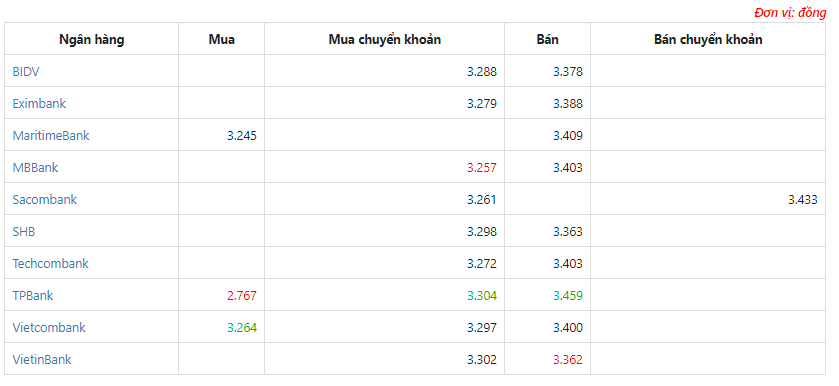Open the Eximbank link
839x386 pixels.
(39, 103)
